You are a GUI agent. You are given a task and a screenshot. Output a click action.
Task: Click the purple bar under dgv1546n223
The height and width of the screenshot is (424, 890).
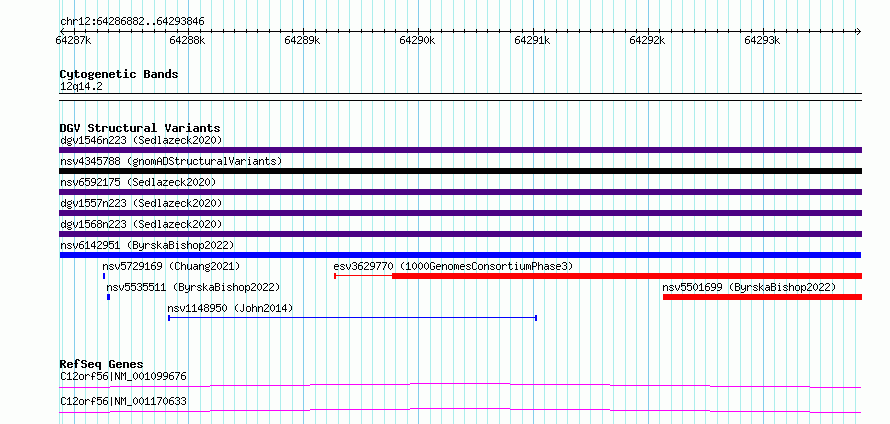[x=460, y=150]
